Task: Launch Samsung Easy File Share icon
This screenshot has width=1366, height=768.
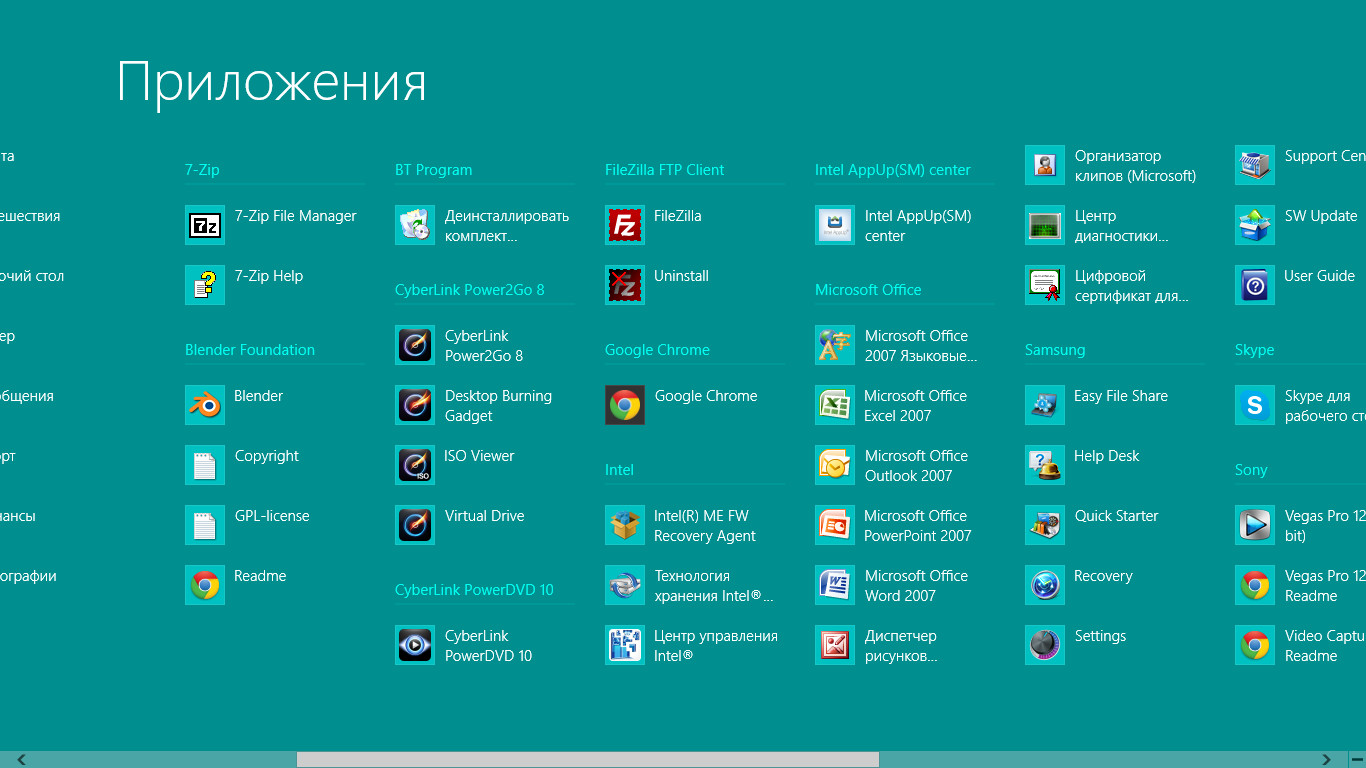Action: pos(1045,405)
